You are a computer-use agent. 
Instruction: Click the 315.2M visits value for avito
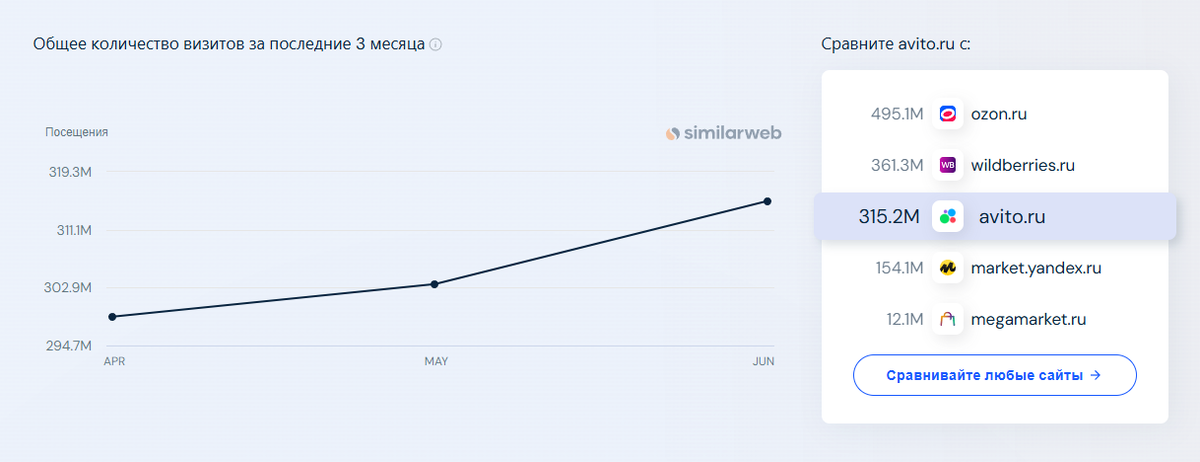coord(888,216)
